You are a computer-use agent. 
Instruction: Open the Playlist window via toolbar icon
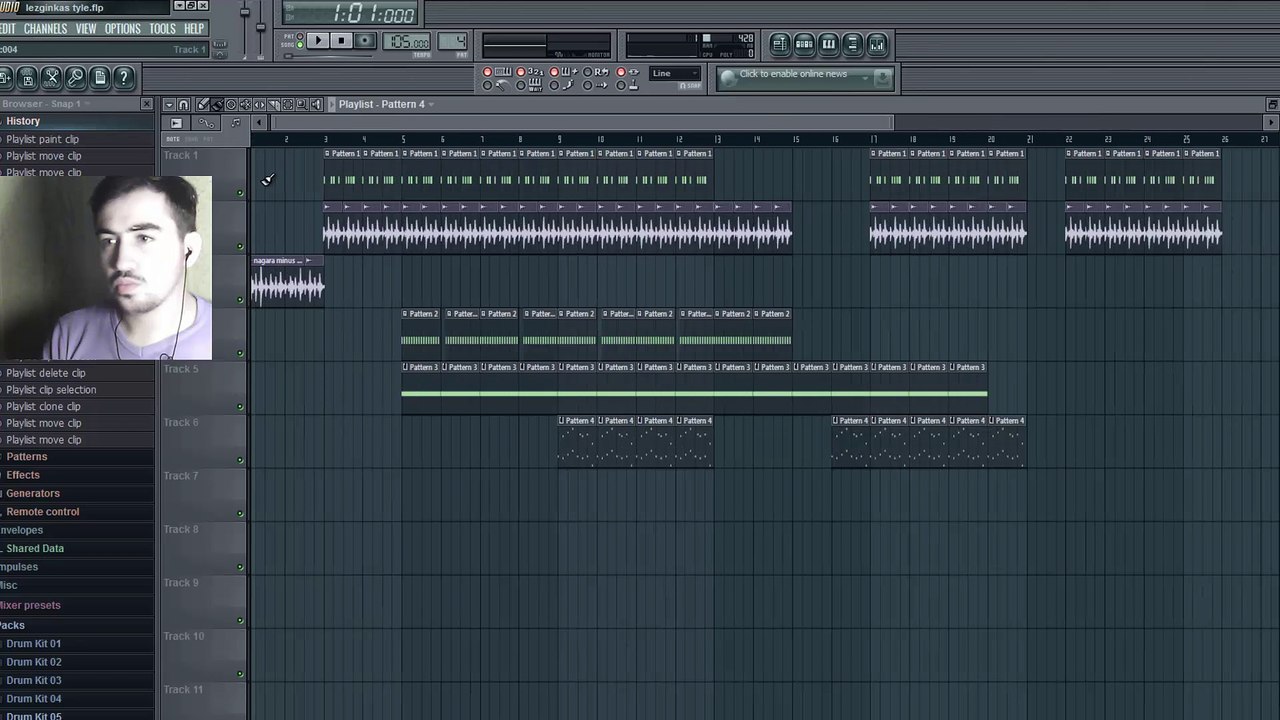(779, 44)
